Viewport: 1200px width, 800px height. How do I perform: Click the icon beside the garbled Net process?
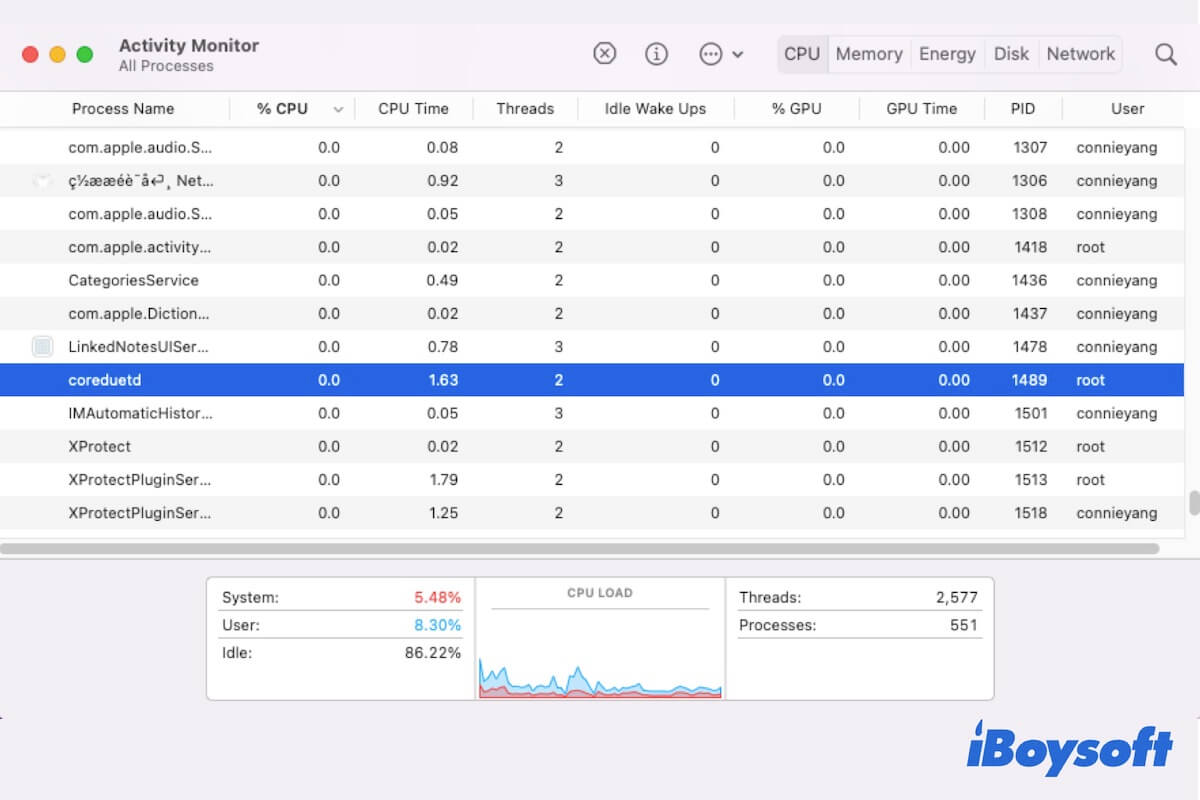42,181
